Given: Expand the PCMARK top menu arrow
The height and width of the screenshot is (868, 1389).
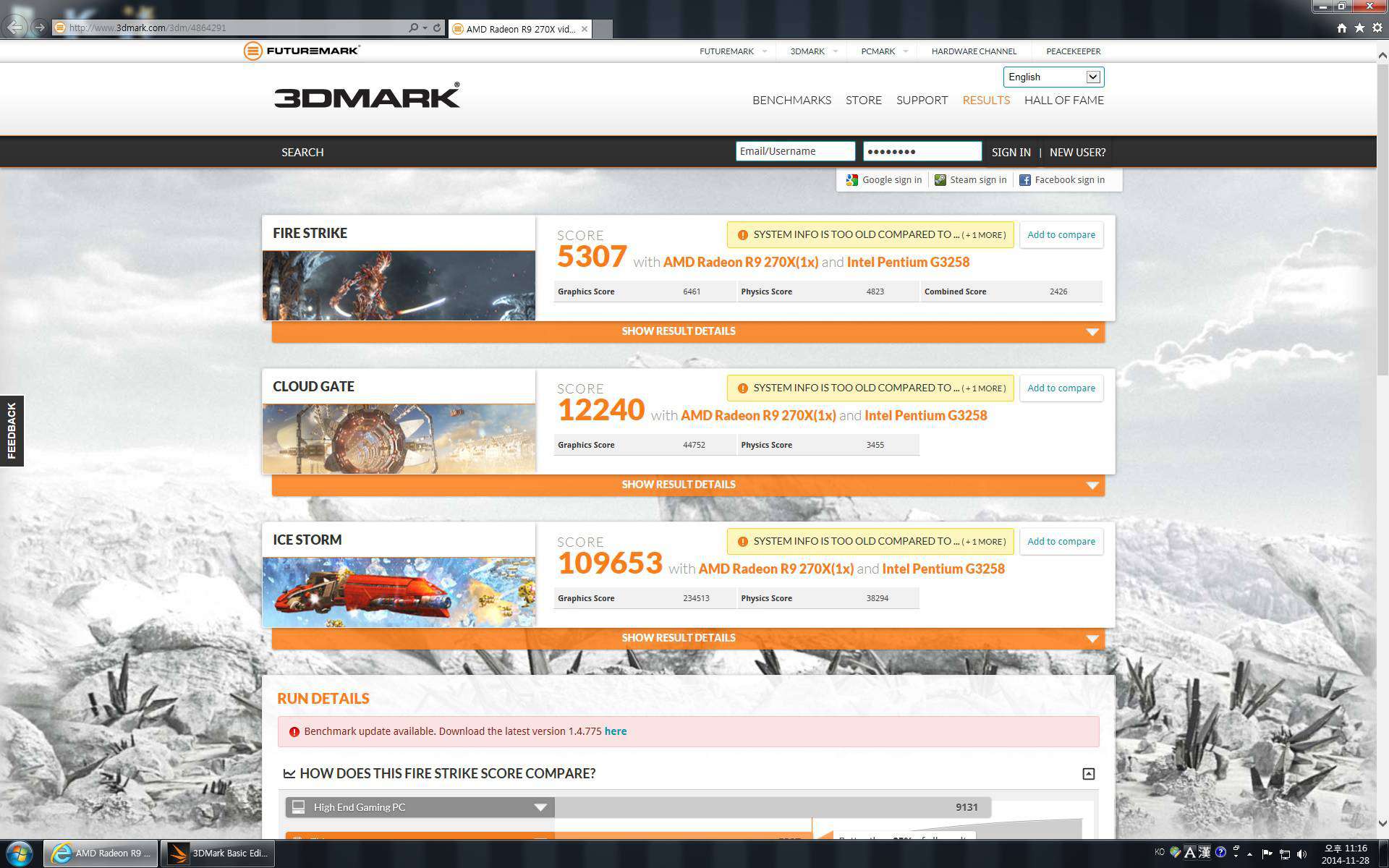Looking at the screenshot, I should pos(906,51).
